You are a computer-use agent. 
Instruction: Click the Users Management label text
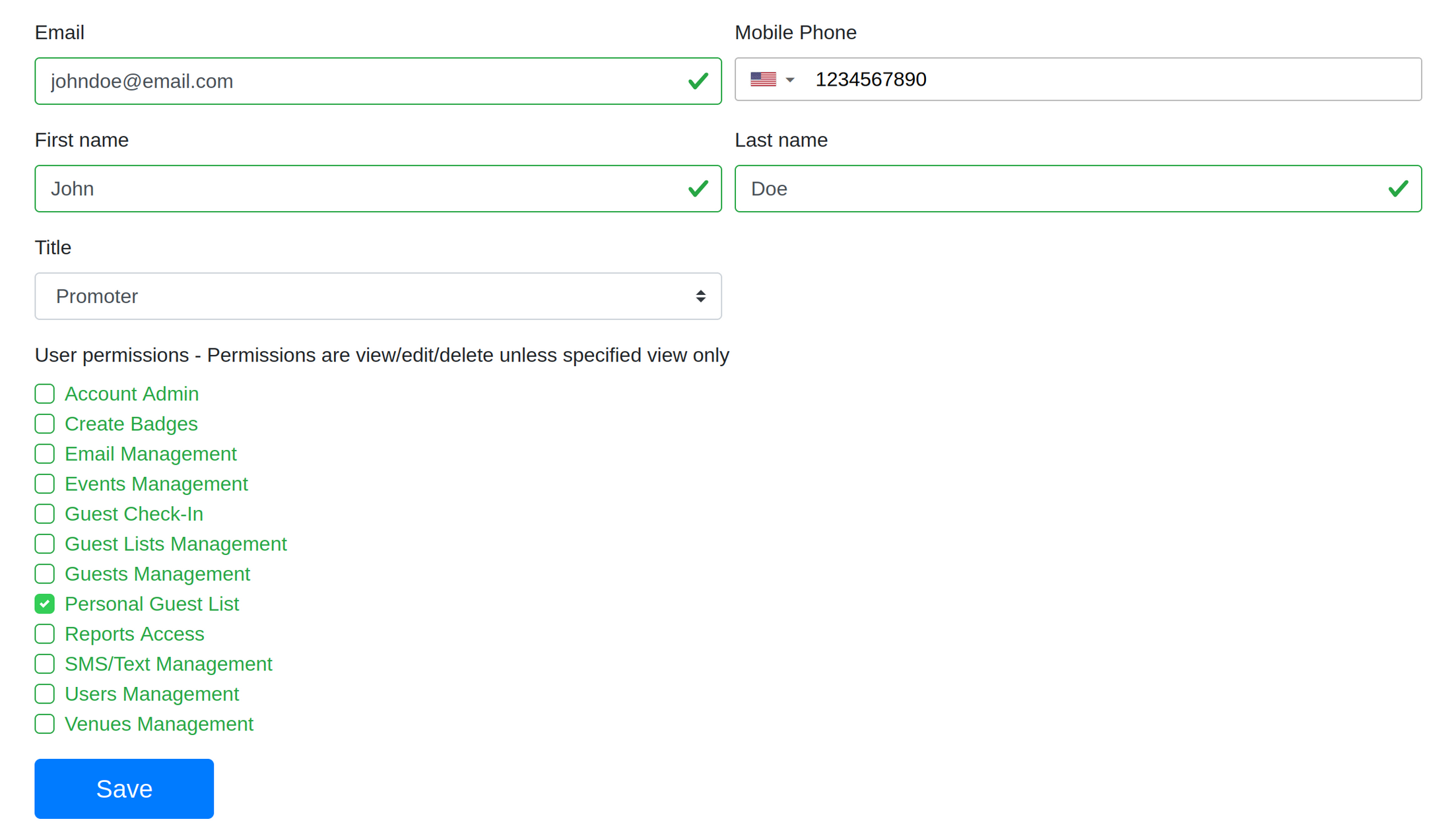pos(152,694)
